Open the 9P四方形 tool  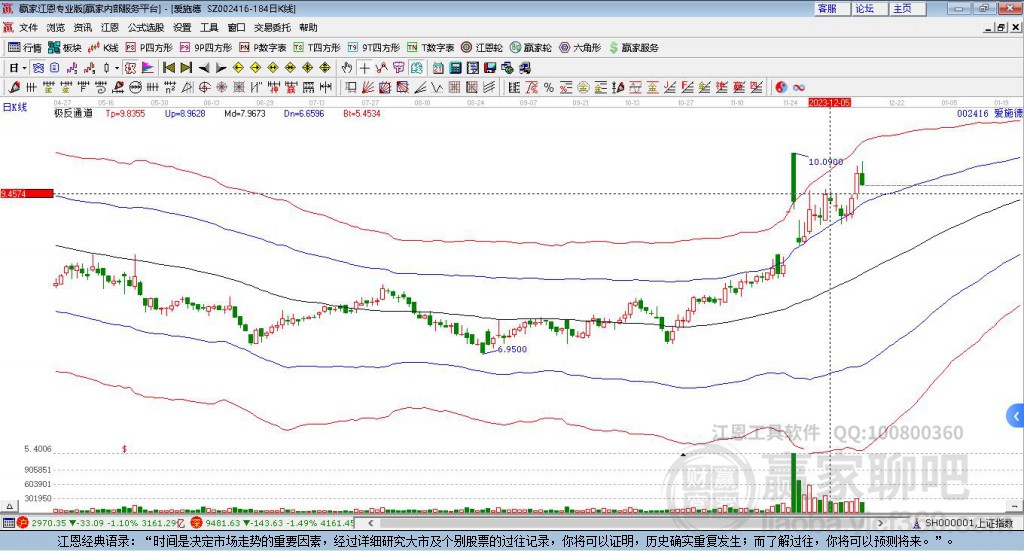tap(206, 48)
